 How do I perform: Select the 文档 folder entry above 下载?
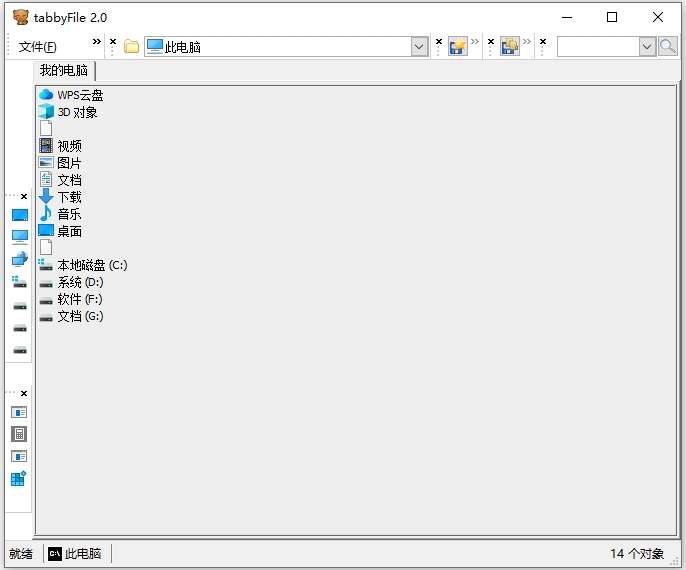[60, 180]
